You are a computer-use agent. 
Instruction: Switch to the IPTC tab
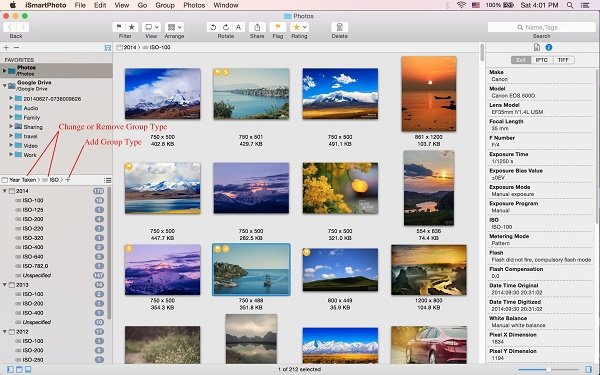[541, 60]
